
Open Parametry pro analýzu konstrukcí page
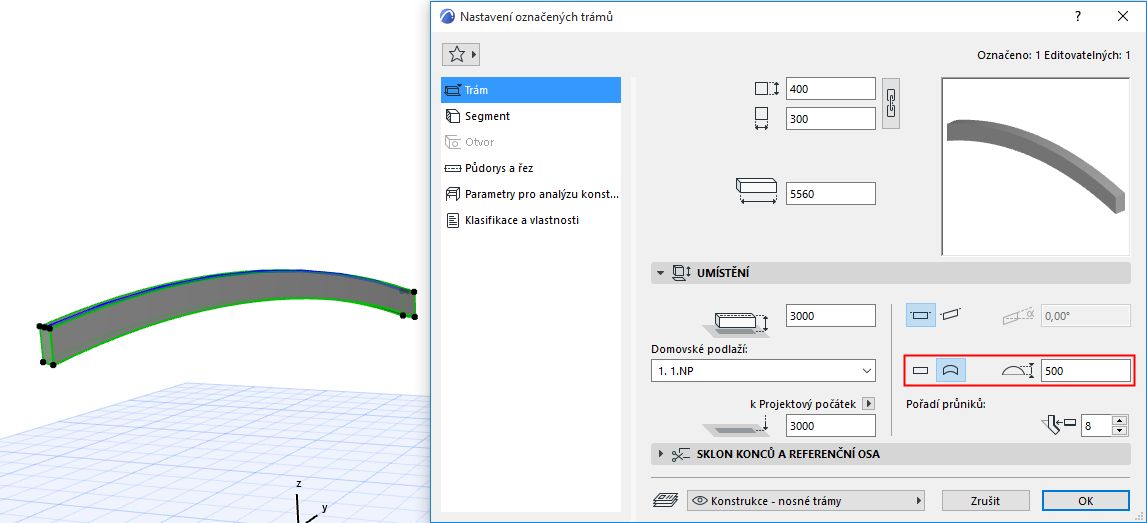[x=531, y=194]
